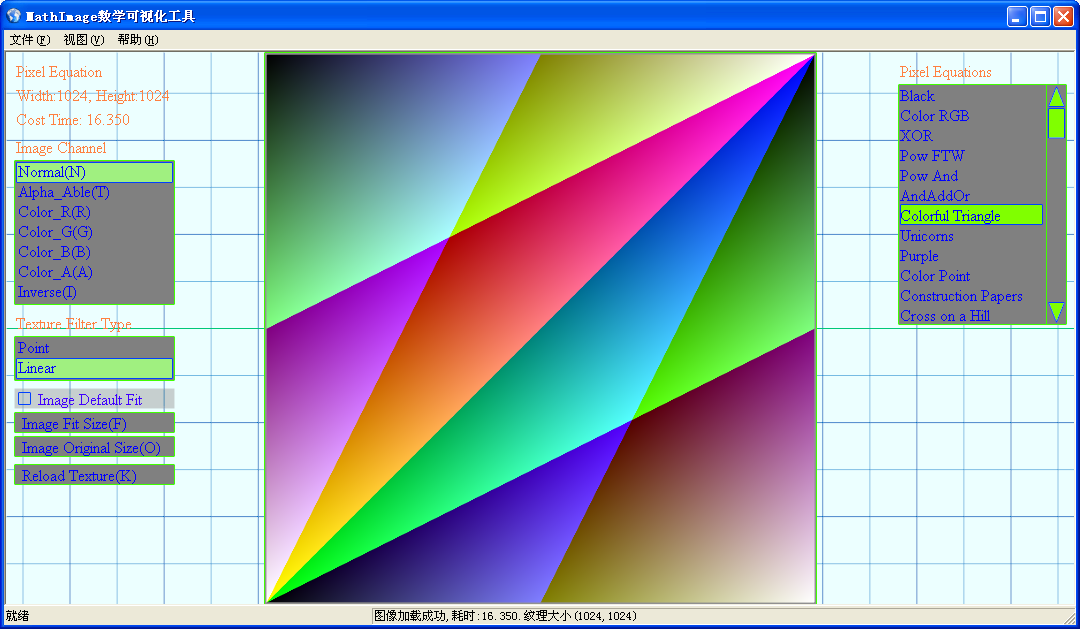Image resolution: width=1080 pixels, height=629 pixels.
Task: Select Color_R(R) channel
Action: coord(94,212)
